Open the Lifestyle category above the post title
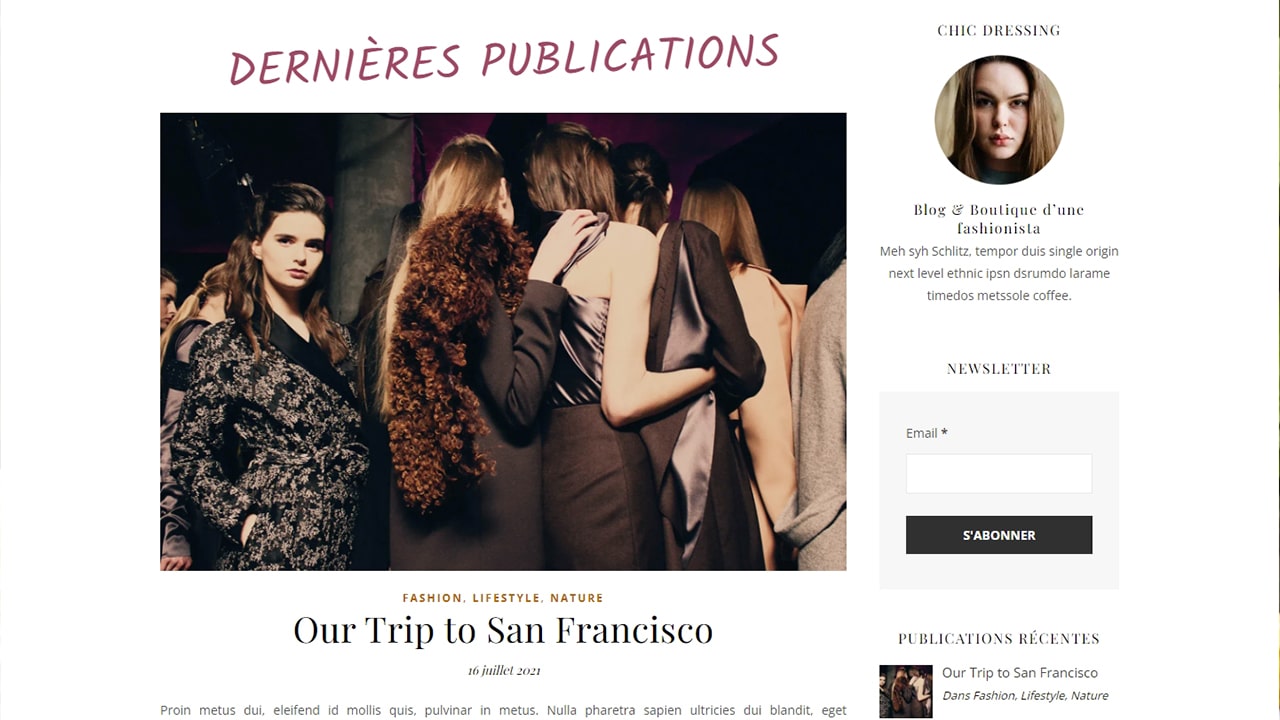This screenshot has width=1280, height=720. (x=506, y=598)
